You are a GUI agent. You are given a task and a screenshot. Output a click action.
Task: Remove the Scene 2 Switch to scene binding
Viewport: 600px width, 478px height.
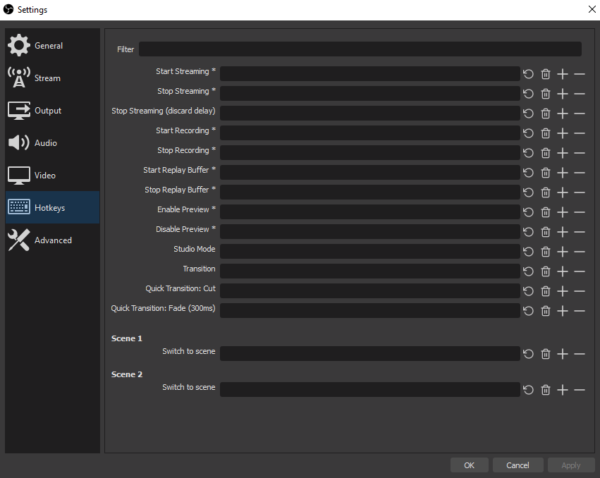[579, 390]
